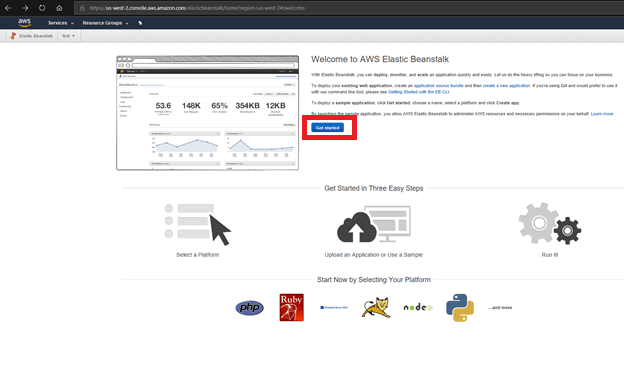
Task: Select the Windows Server platform logo
Action: pos(334,307)
